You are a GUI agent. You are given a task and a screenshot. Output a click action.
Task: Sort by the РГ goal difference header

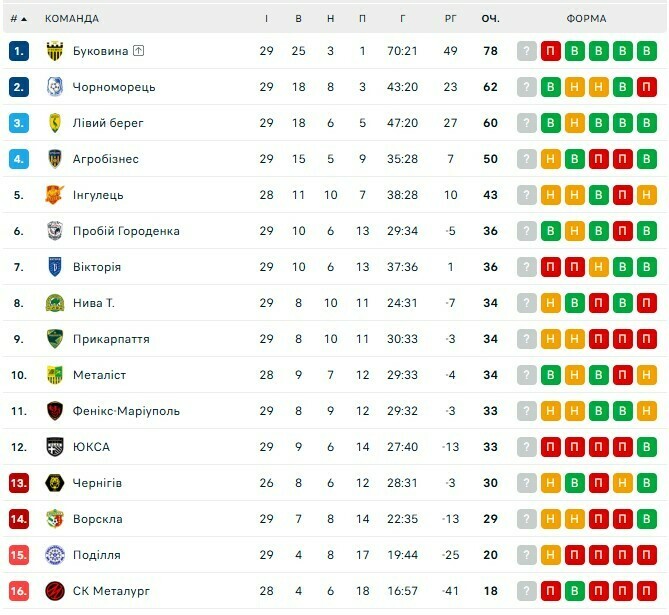[x=451, y=19]
